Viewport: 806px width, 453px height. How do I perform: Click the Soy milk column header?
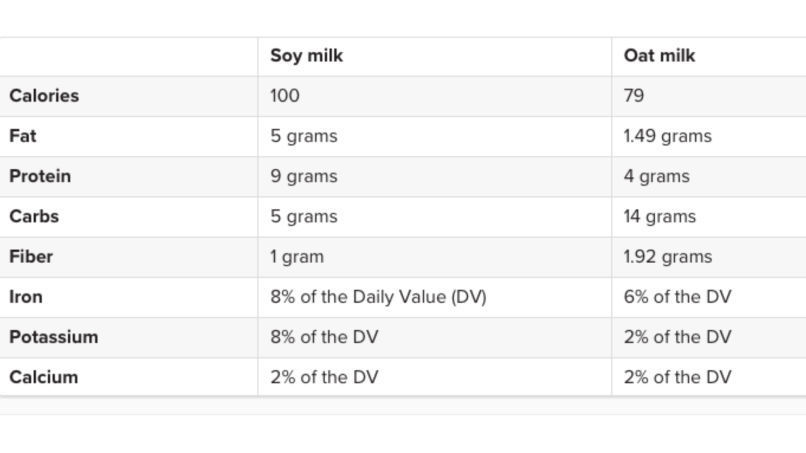pos(306,56)
